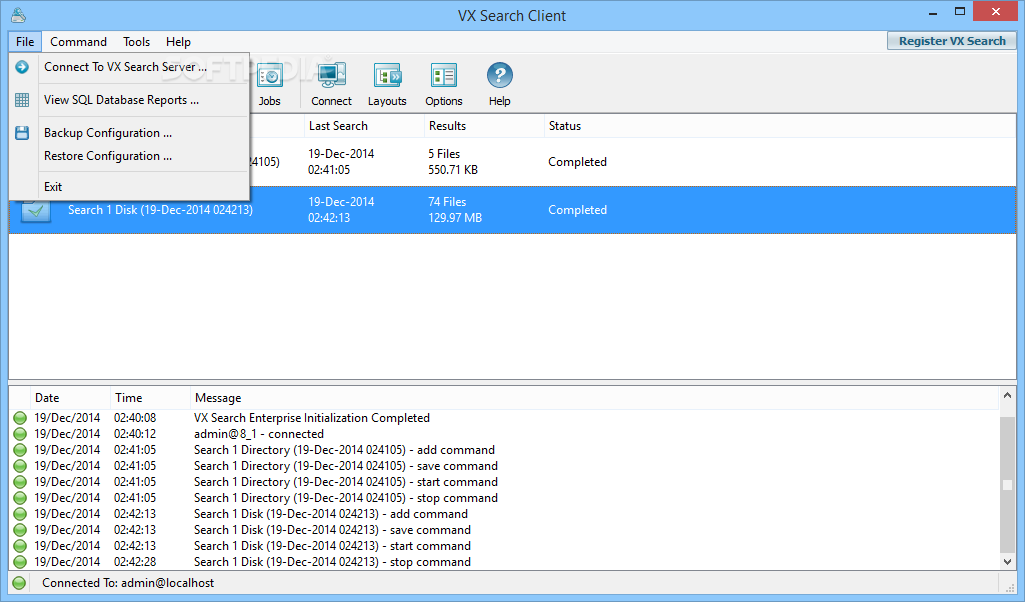
Task: Click the green status icon of the 02:40:12 log entry
Action: click(20, 434)
